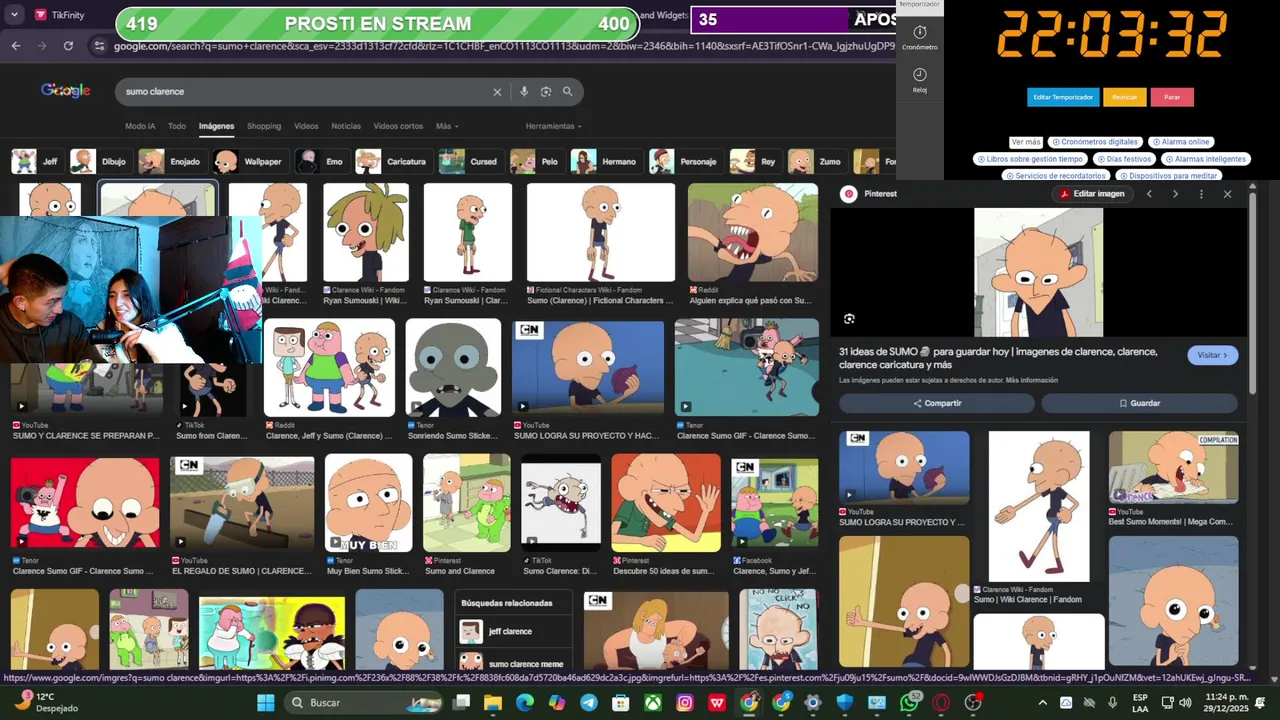Image resolution: width=1280 pixels, height=720 pixels.
Task: Switch to the Shopping tab
Action: pyautogui.click(x=264, y=126)
